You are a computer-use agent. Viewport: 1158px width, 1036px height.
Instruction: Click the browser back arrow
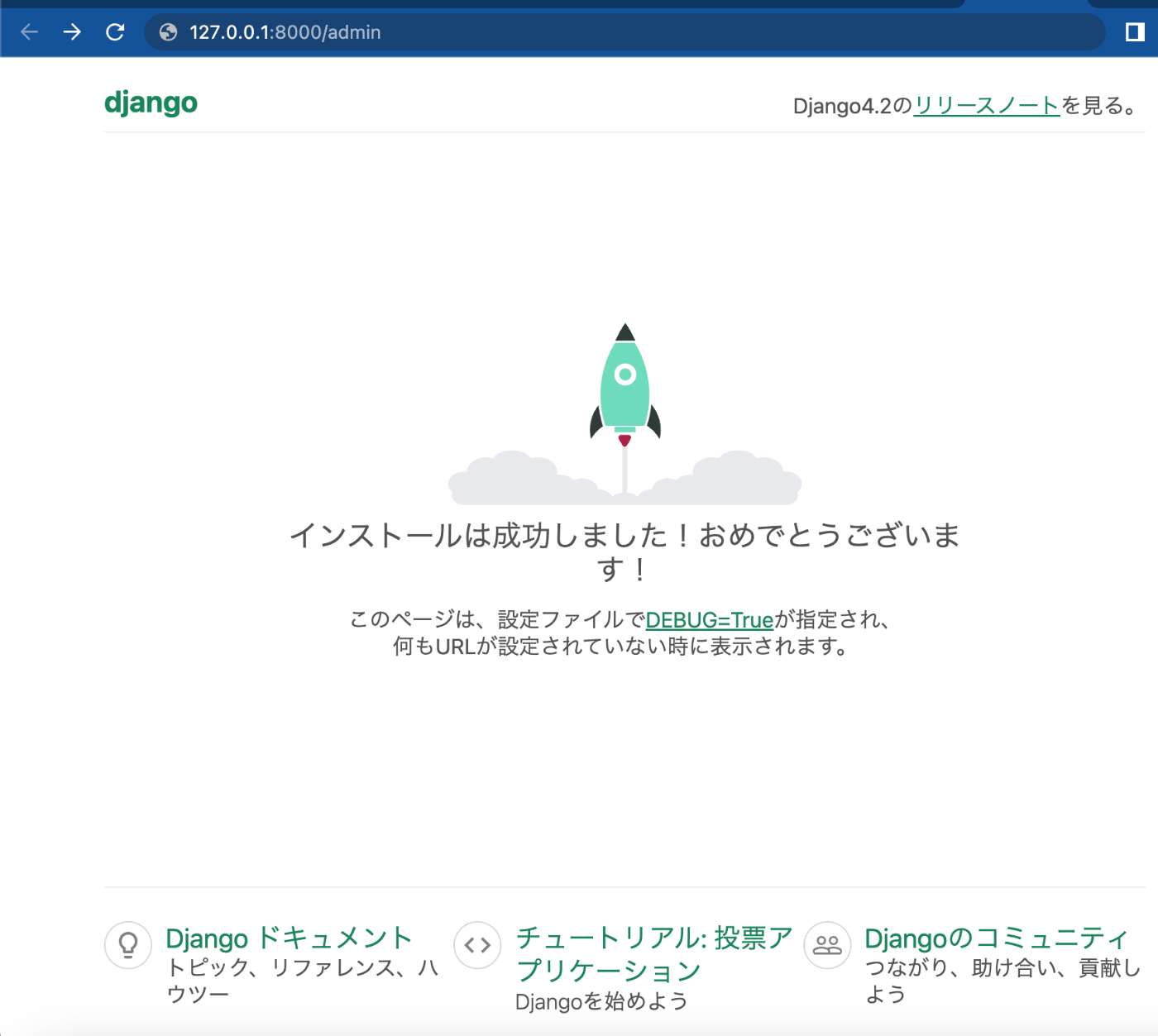[x=30, y=32]
